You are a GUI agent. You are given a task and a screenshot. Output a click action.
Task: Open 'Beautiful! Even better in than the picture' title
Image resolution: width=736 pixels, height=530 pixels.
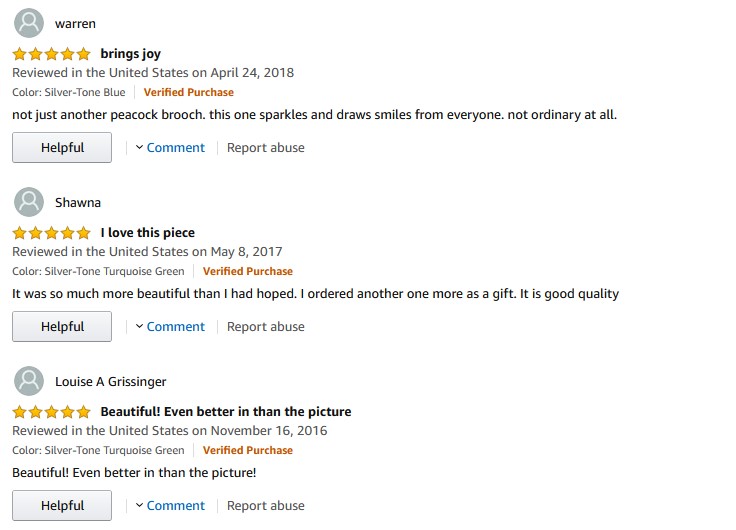(x=225, y=412)
